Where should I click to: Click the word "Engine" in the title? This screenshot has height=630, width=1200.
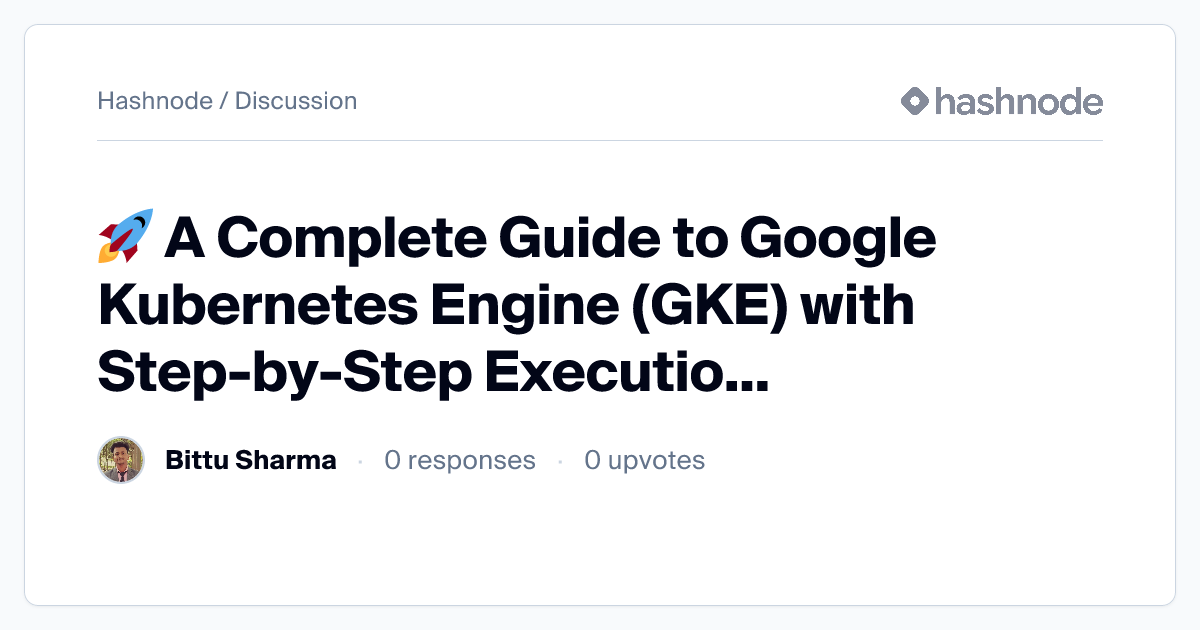pos(528,305)
